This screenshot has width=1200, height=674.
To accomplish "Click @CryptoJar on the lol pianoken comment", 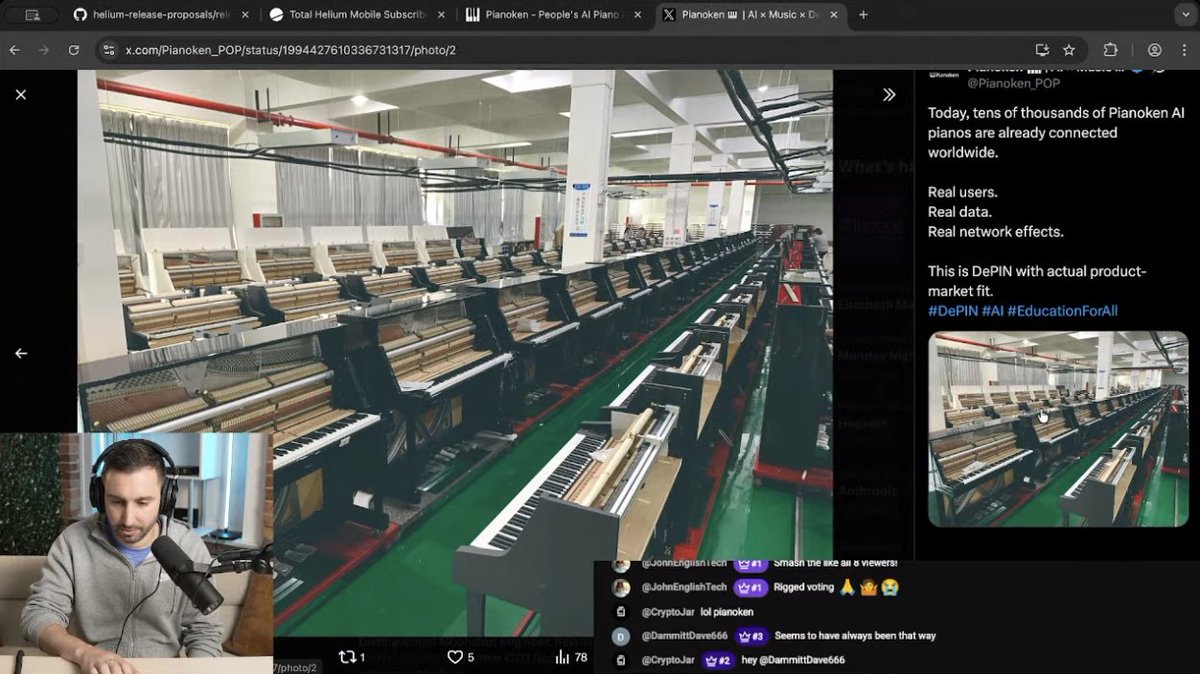I will point(667,612).
